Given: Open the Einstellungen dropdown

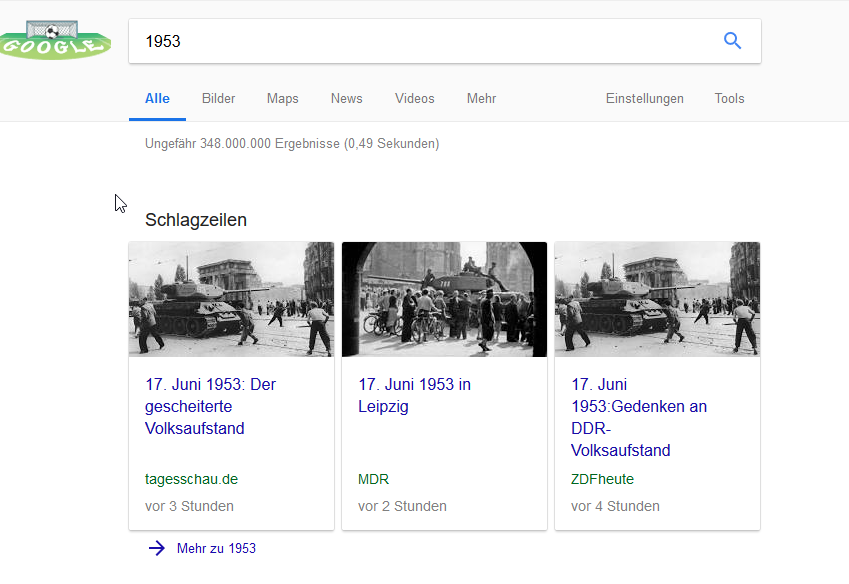Looking at the screenshot, I should point(644,98).
